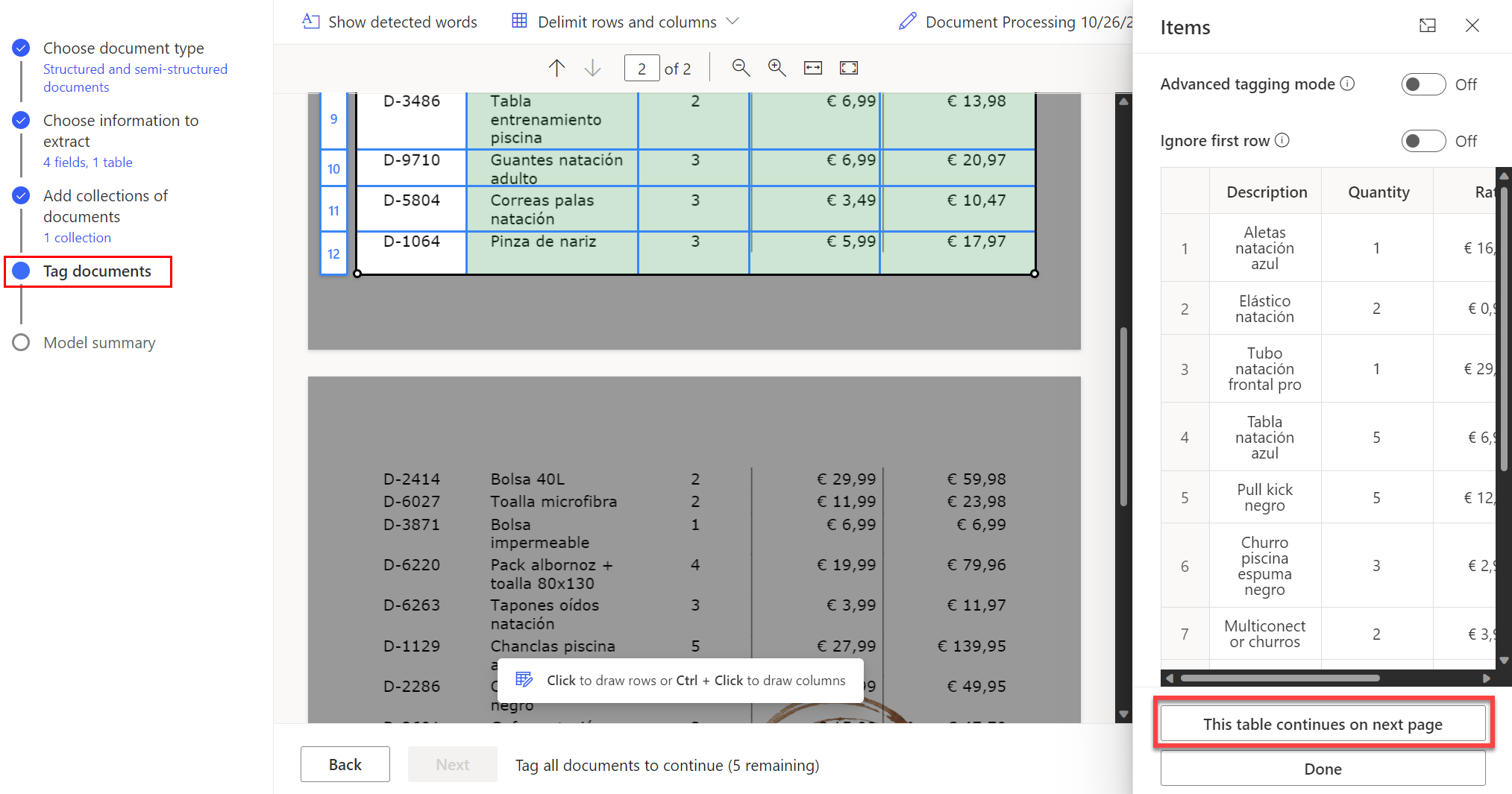Image resolution: width=1512 pixels, height=794 pixels.
Task: Fit document to full screen
Action: click(848, 68)
